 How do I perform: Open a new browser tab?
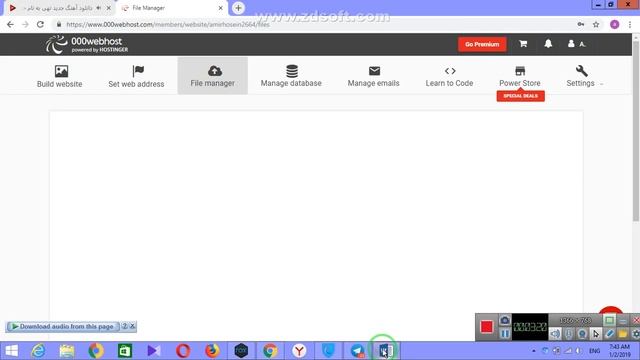pos(238,8)
